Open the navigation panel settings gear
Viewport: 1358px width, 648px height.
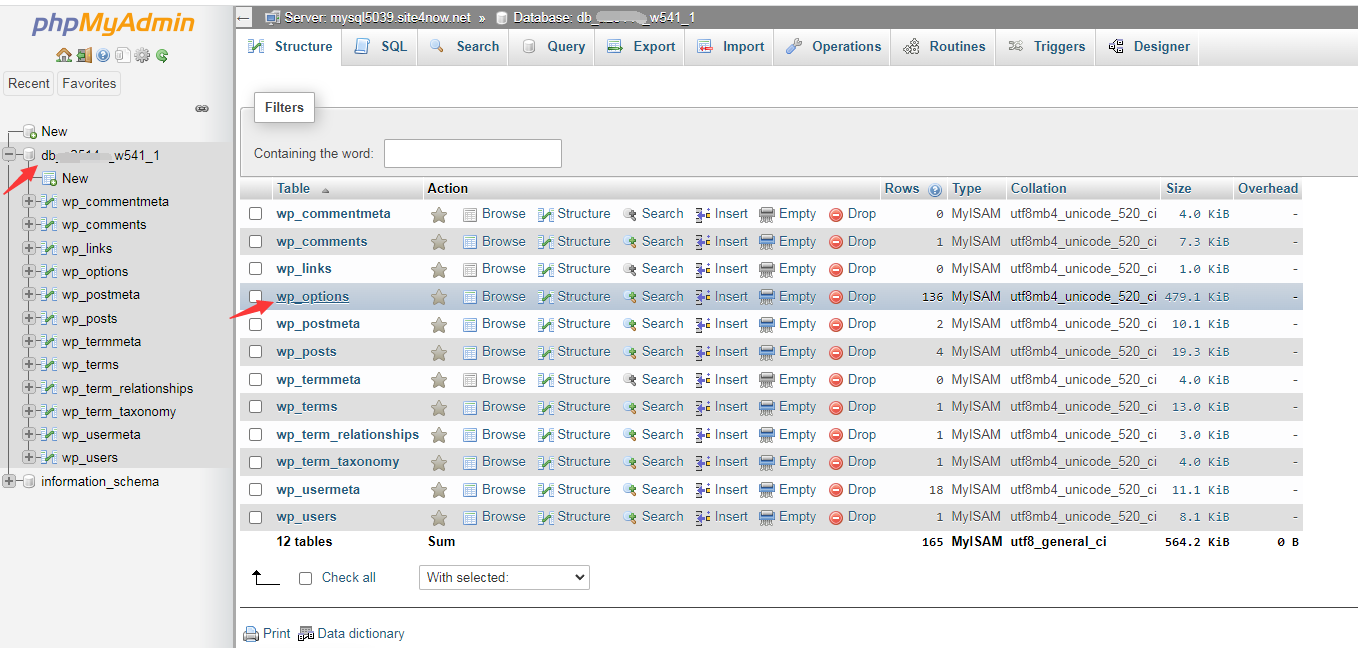pos(141,55)
